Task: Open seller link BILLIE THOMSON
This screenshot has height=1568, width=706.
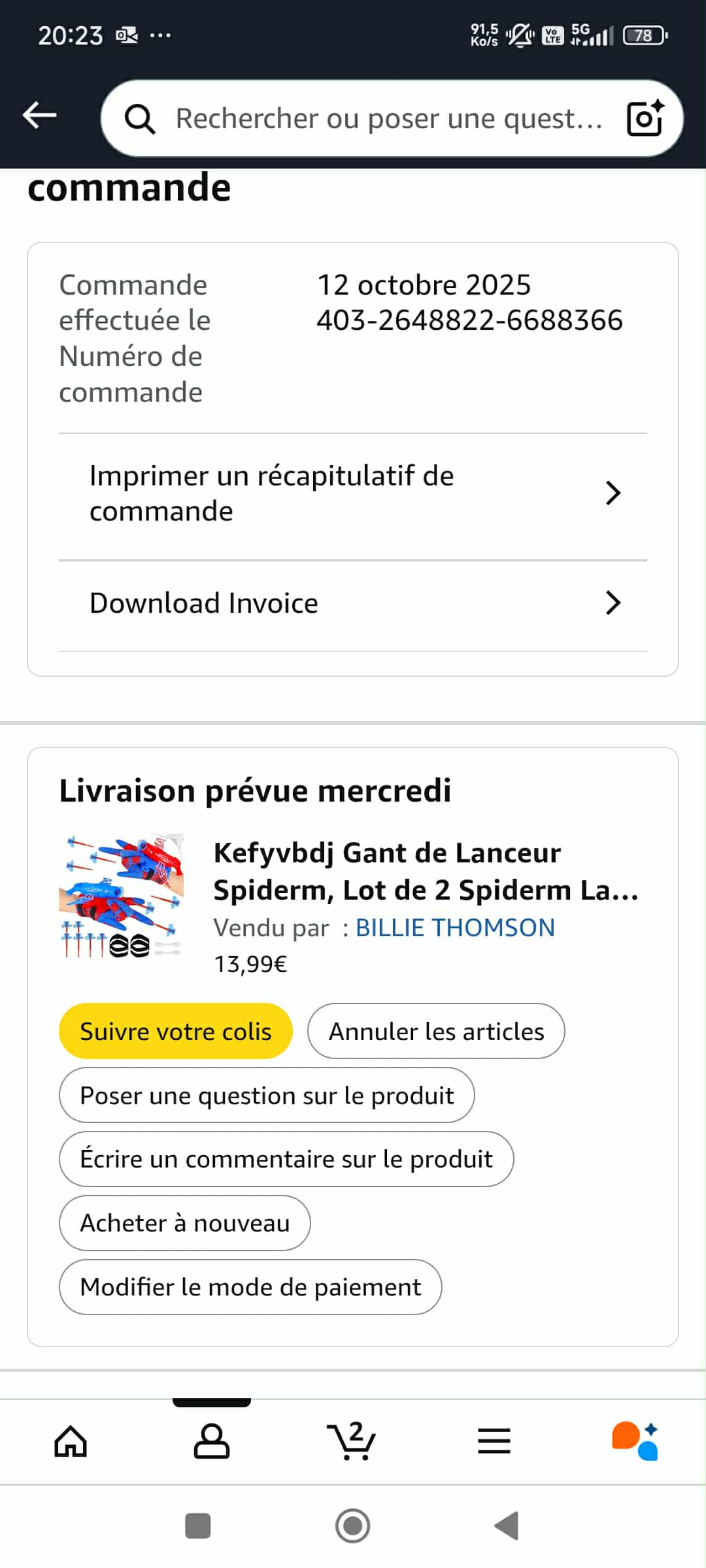Action: pos(455,928)
